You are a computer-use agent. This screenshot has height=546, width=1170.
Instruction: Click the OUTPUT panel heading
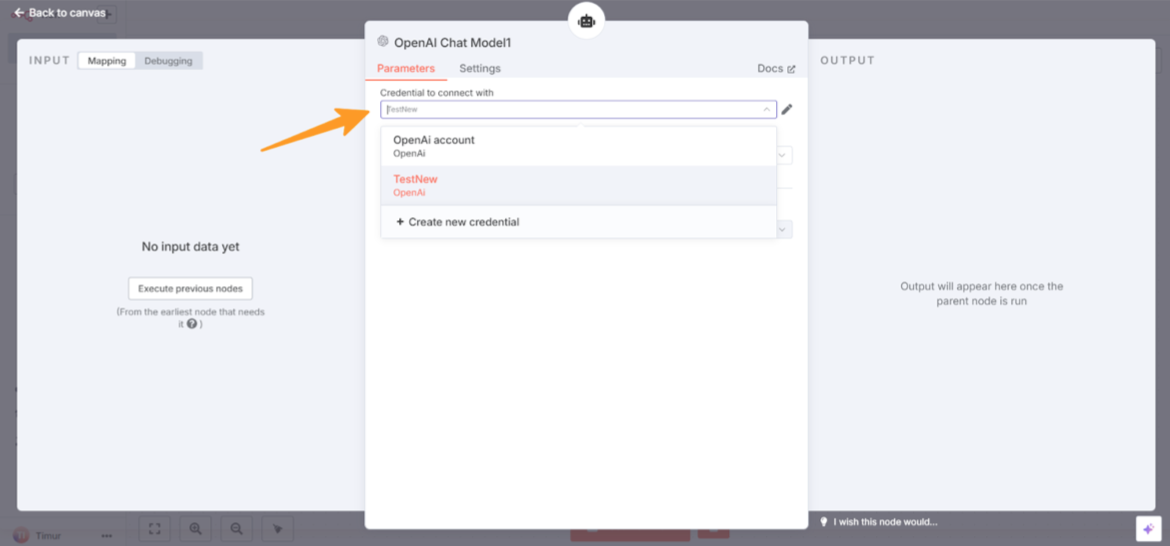coord(848,60)
